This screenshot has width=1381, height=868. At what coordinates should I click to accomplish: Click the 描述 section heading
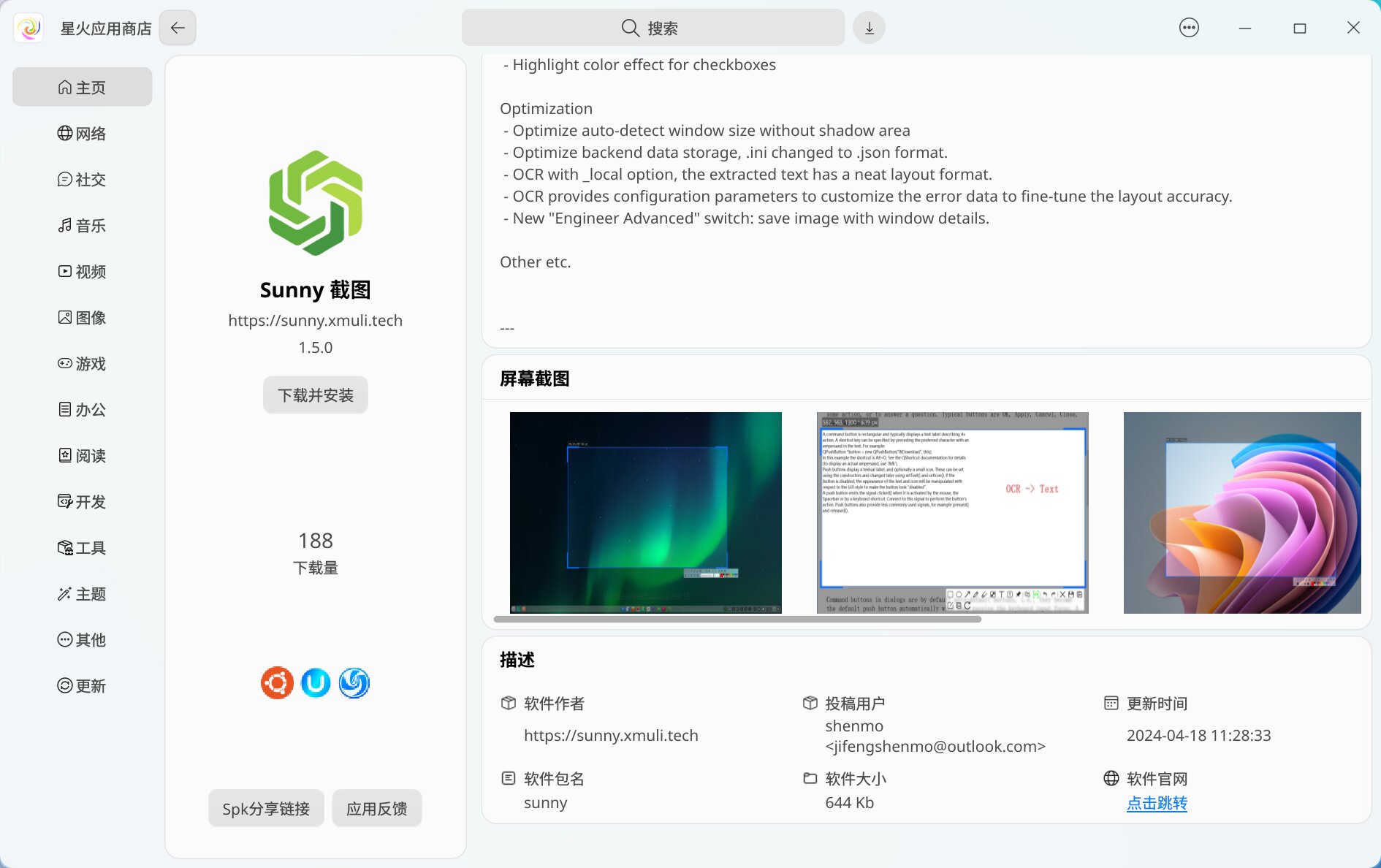[x=517, y=660]
